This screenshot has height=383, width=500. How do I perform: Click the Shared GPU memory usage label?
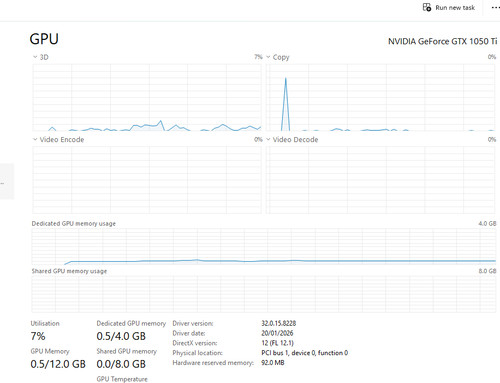coord(69,271)
